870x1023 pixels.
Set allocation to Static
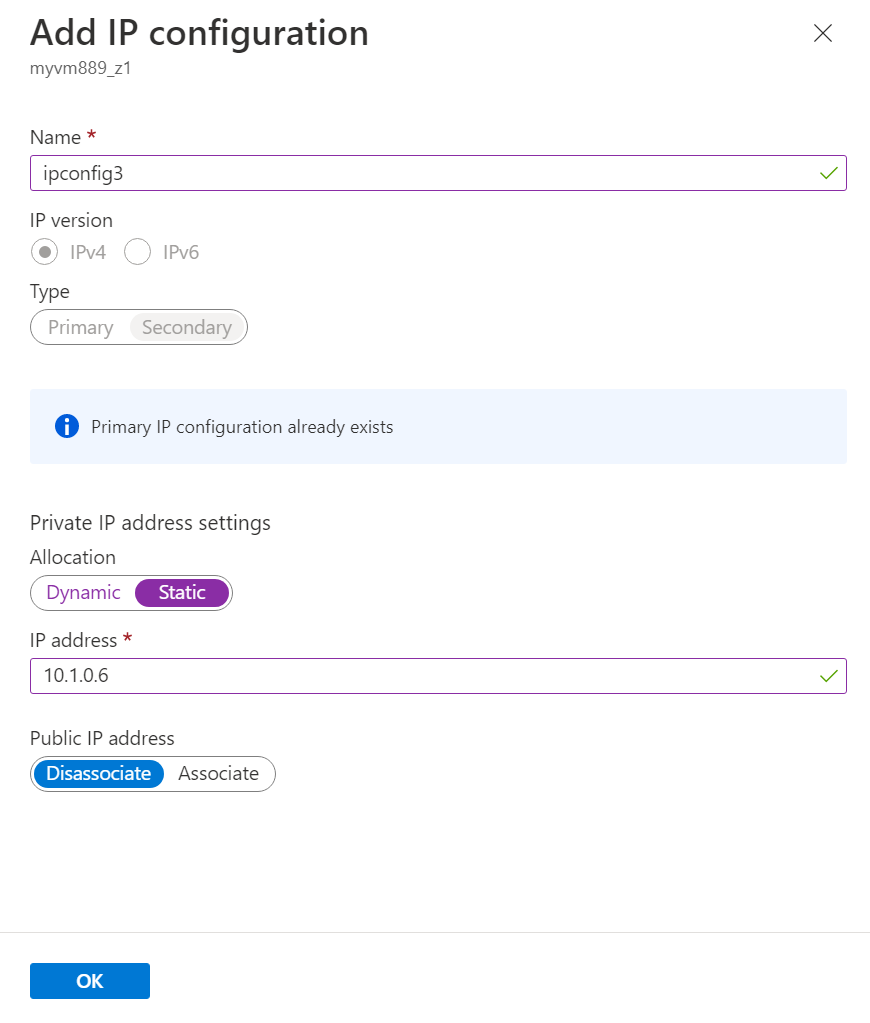click(x=182, y=593)
